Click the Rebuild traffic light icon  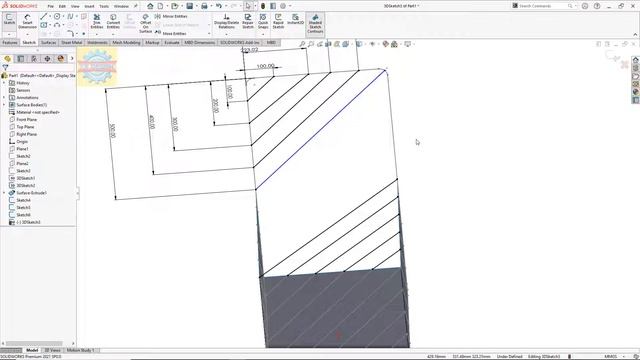pos(263,6)
